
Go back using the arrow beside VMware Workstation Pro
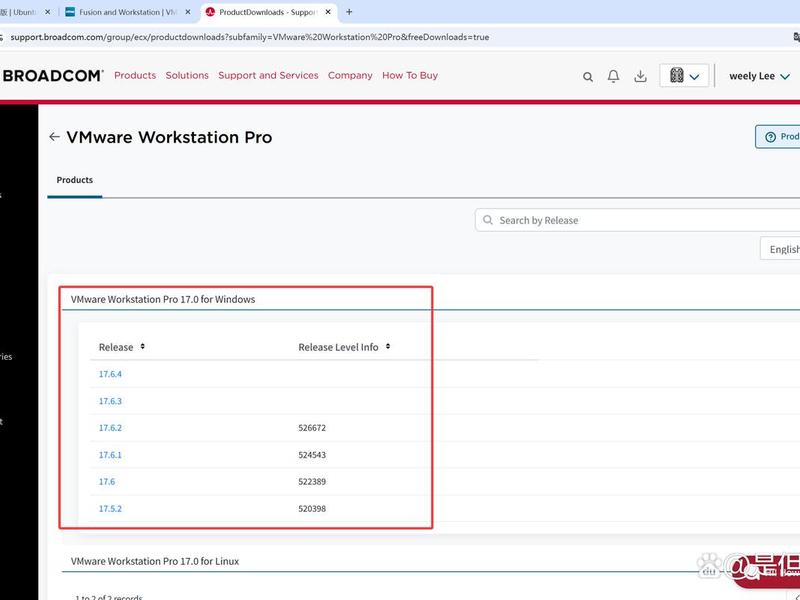pyautogui.click(x=54, y=137)
